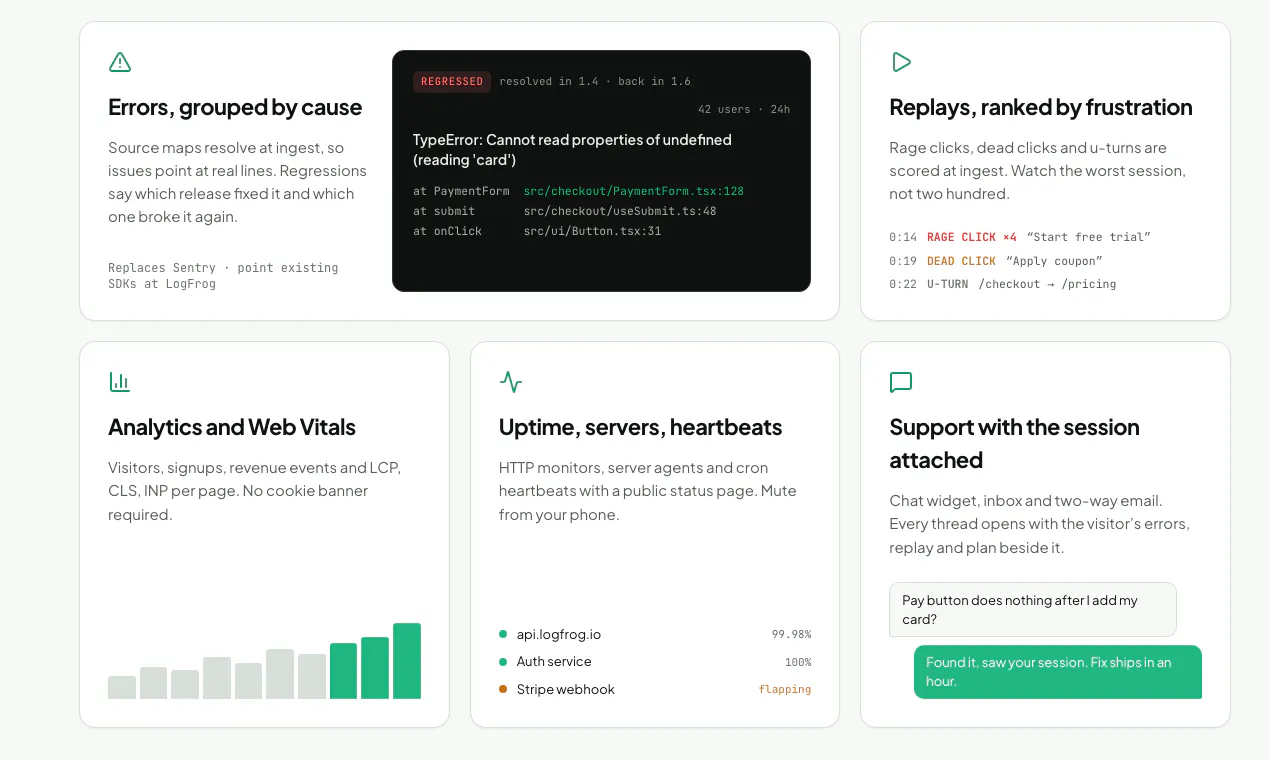Click the "Apply coupon" quoted text

pyautogui.click(x=1054, y=261)
